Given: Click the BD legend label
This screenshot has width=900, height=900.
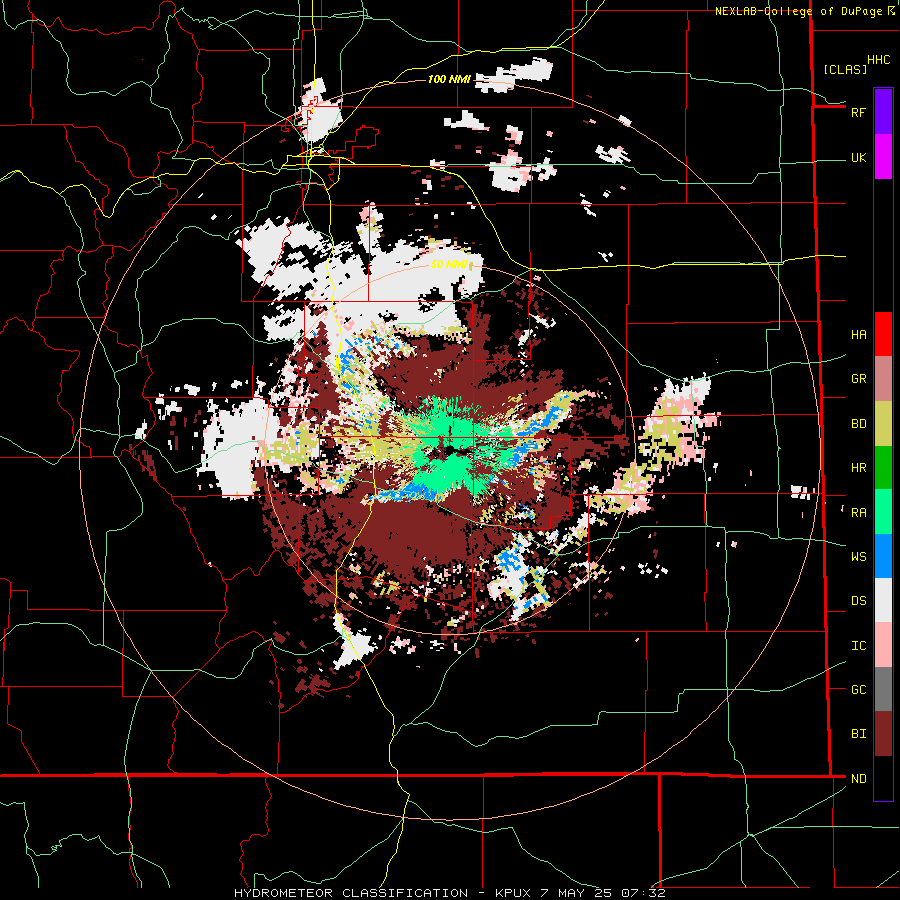Looking at the screenshot, I should (858, 424).
